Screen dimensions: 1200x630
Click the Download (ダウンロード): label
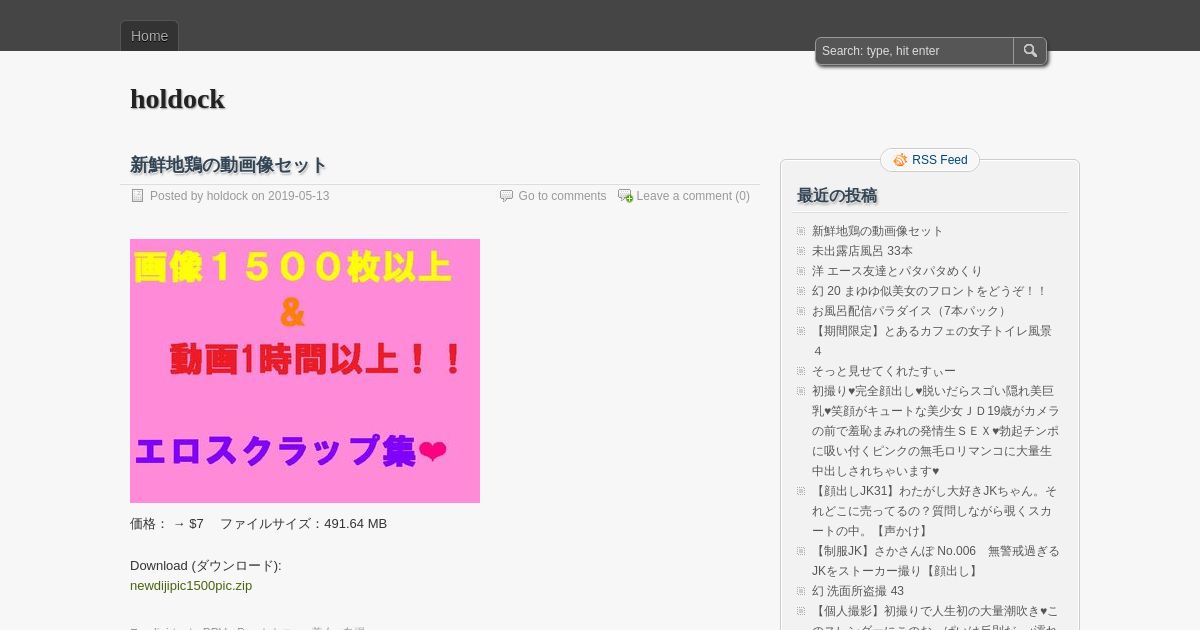(x=206, y=566)
